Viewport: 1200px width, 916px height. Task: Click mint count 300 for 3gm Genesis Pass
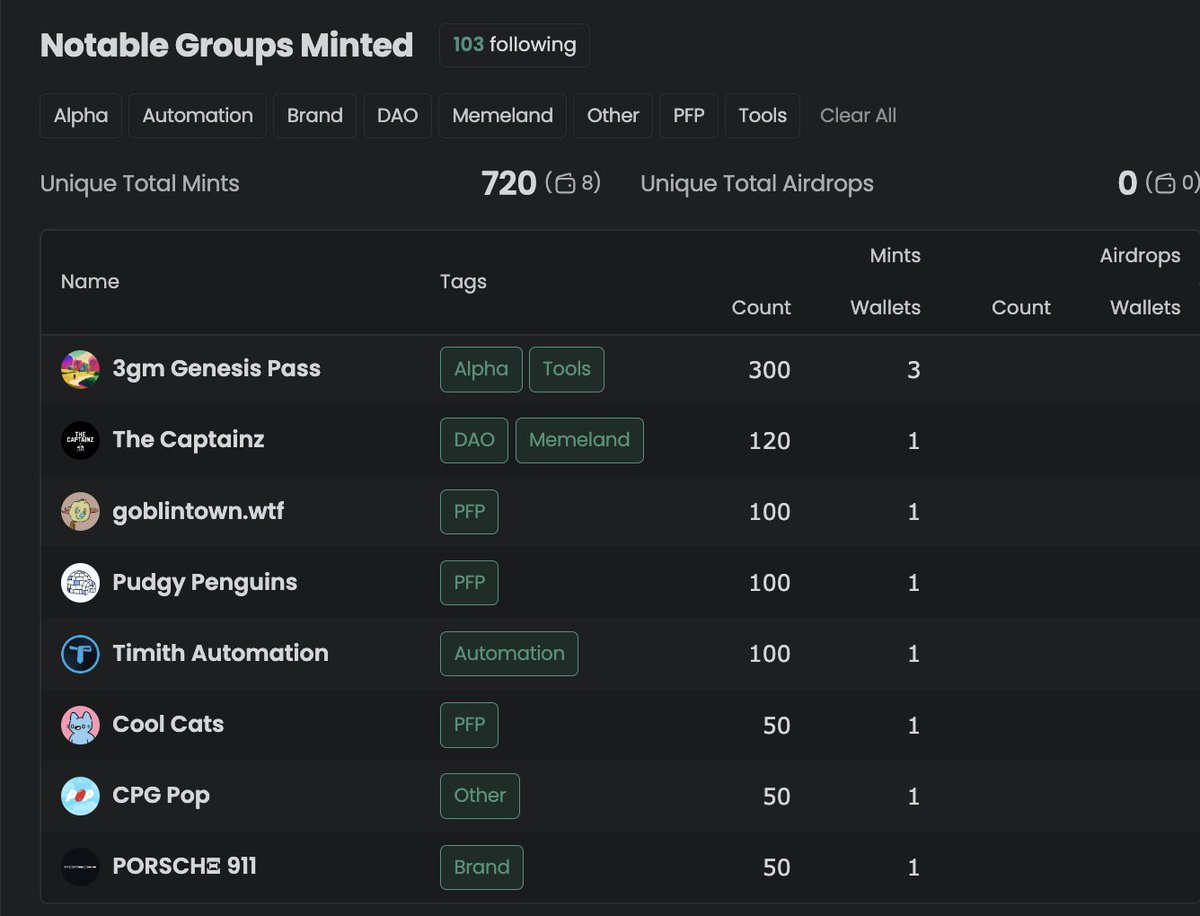coord(769,370)
